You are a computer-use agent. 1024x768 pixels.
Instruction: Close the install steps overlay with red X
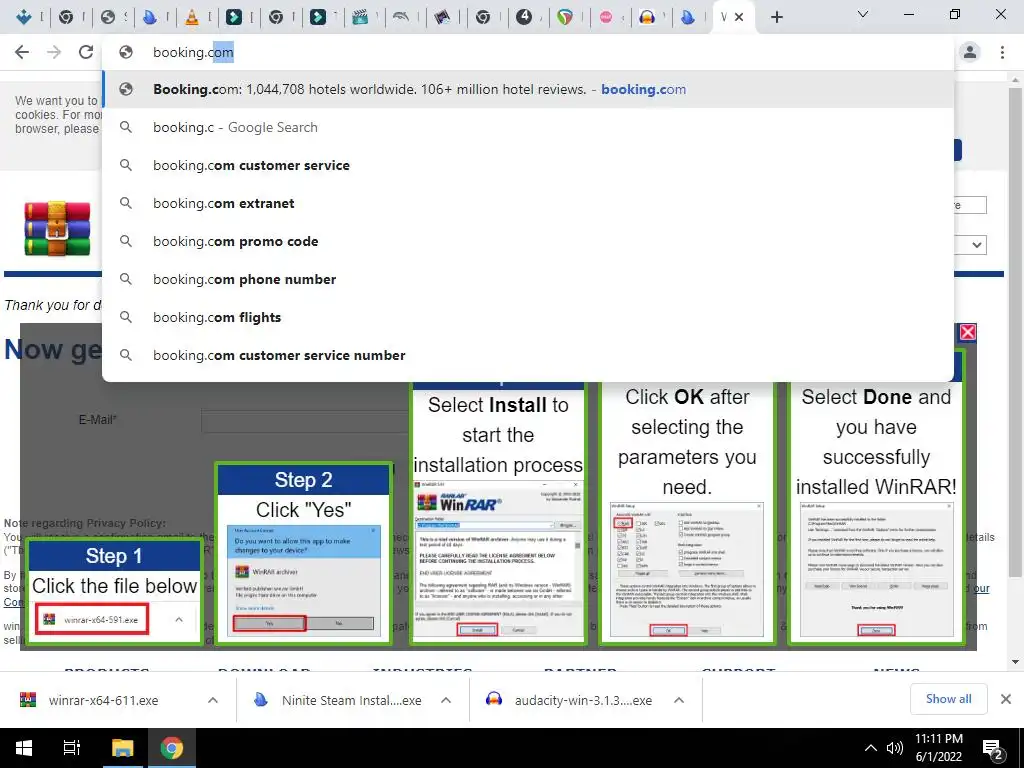click(x=968, y=332)
